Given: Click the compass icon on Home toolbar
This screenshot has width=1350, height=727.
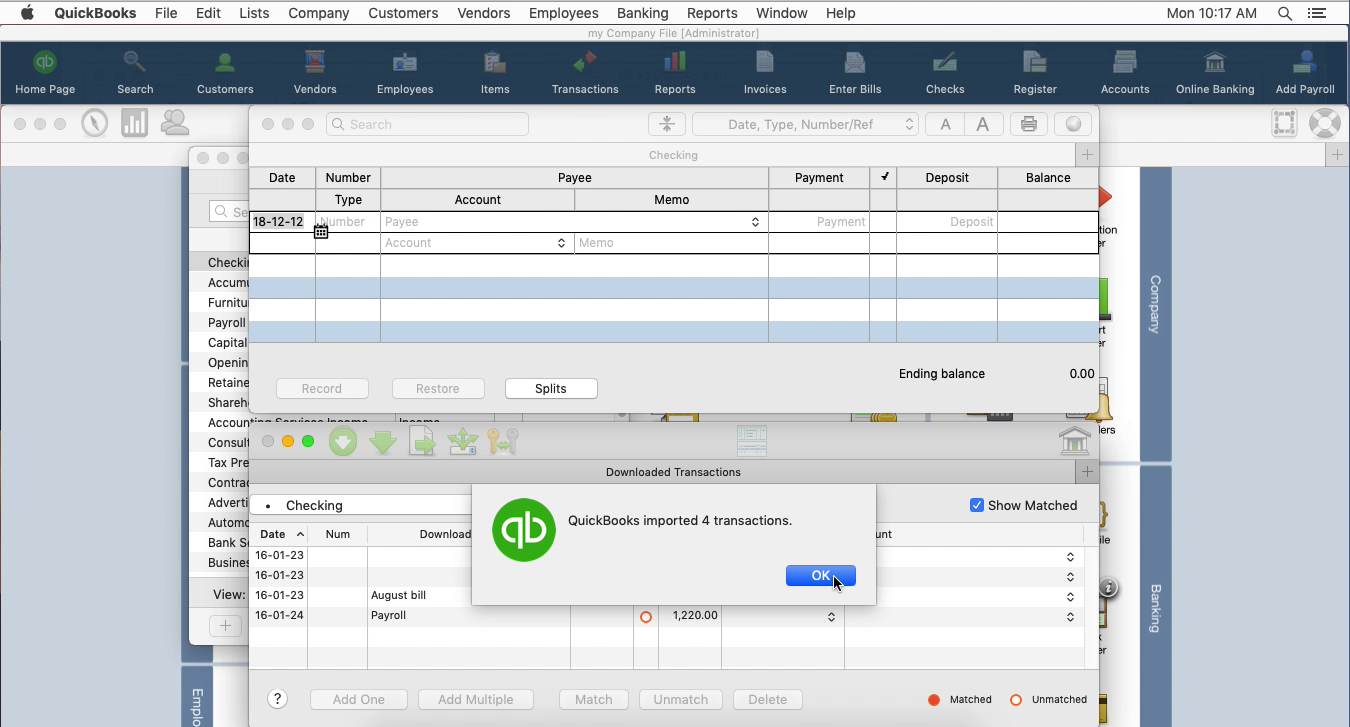Looking at the screenshot, I should pos(95,123).
